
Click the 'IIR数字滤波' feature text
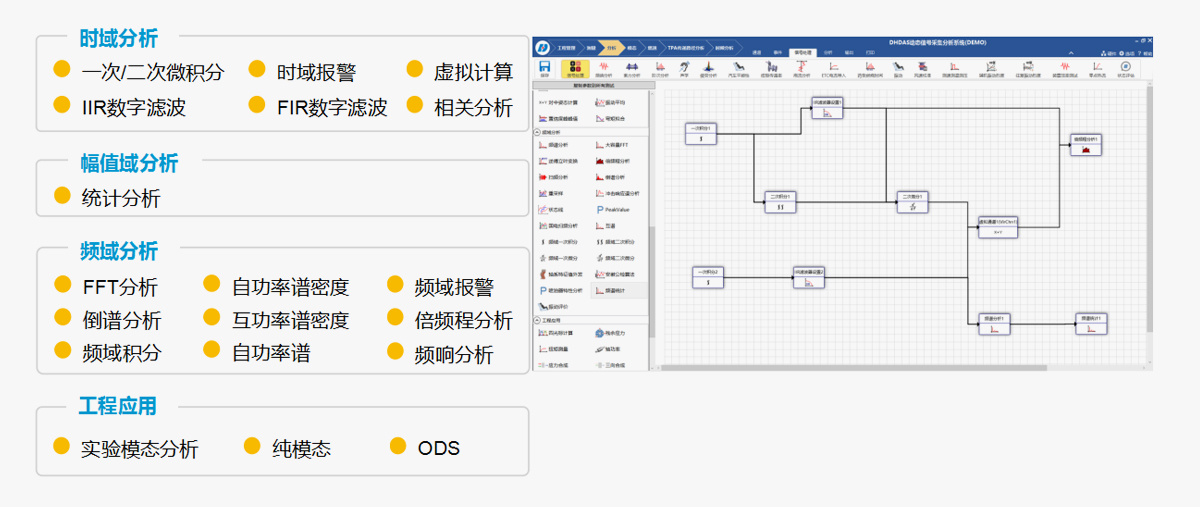[x=134, y=106]
